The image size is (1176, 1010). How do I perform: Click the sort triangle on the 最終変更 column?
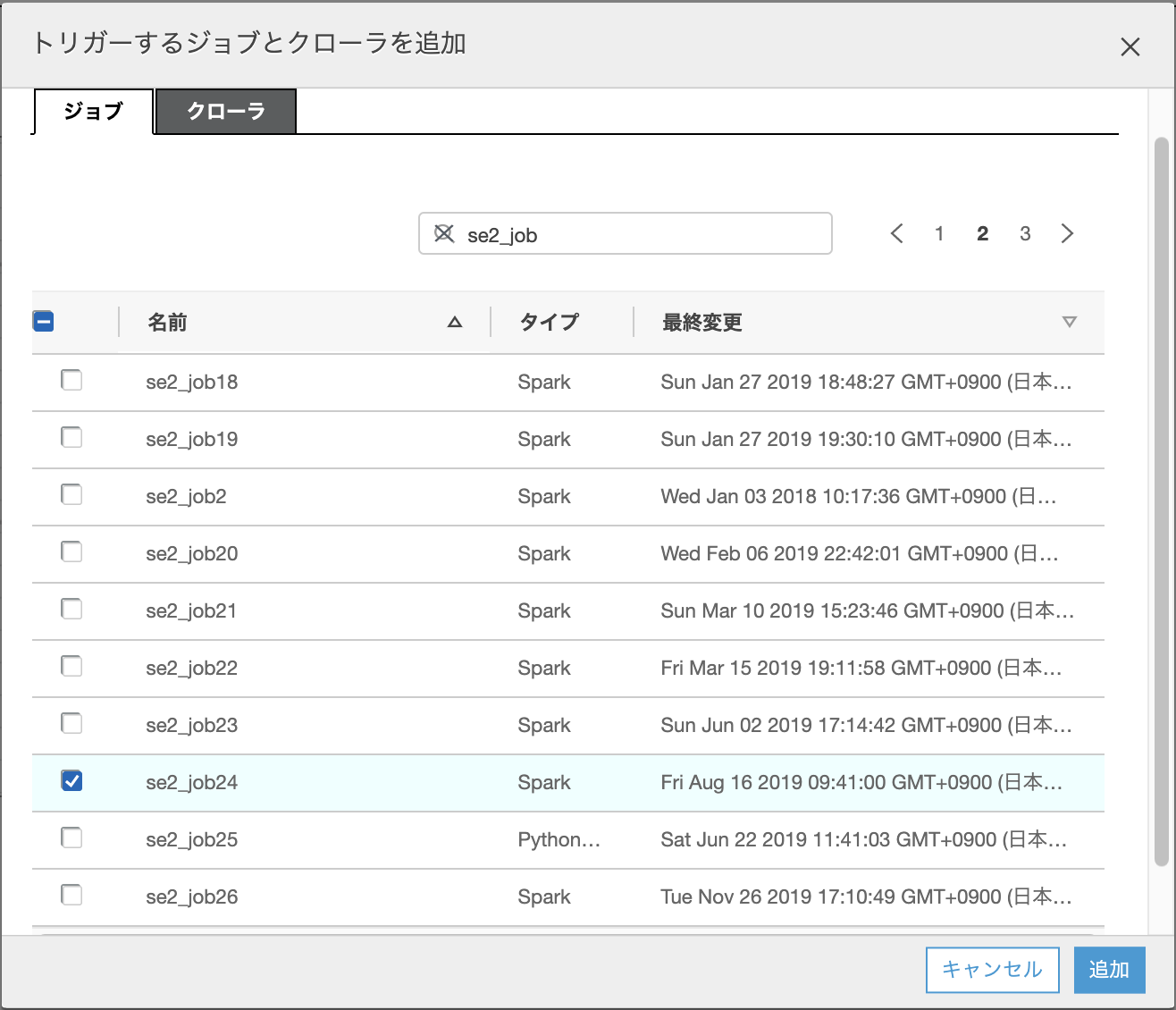point(1069,321)
